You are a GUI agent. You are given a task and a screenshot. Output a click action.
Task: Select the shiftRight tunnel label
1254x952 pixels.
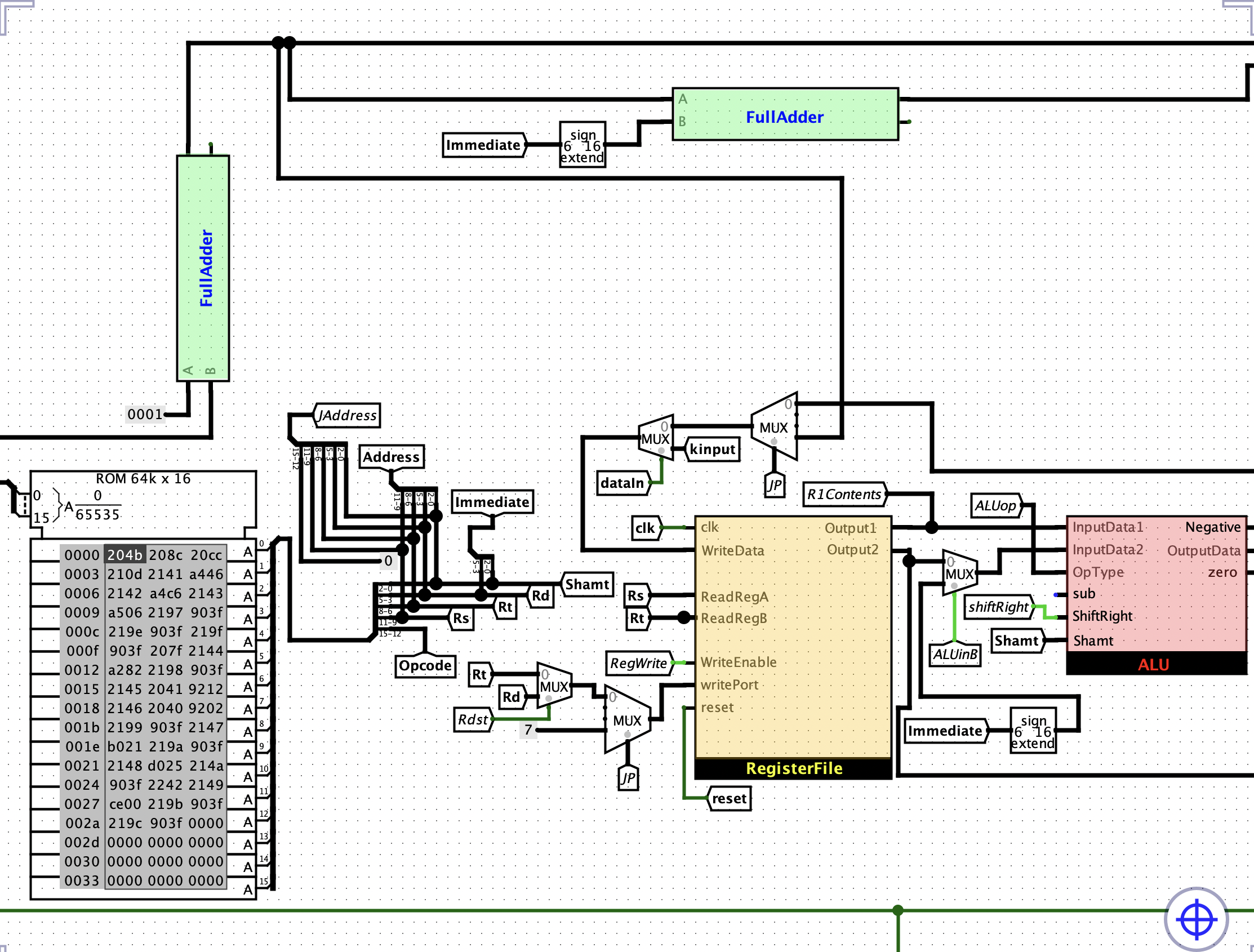[x=999, y=607]
